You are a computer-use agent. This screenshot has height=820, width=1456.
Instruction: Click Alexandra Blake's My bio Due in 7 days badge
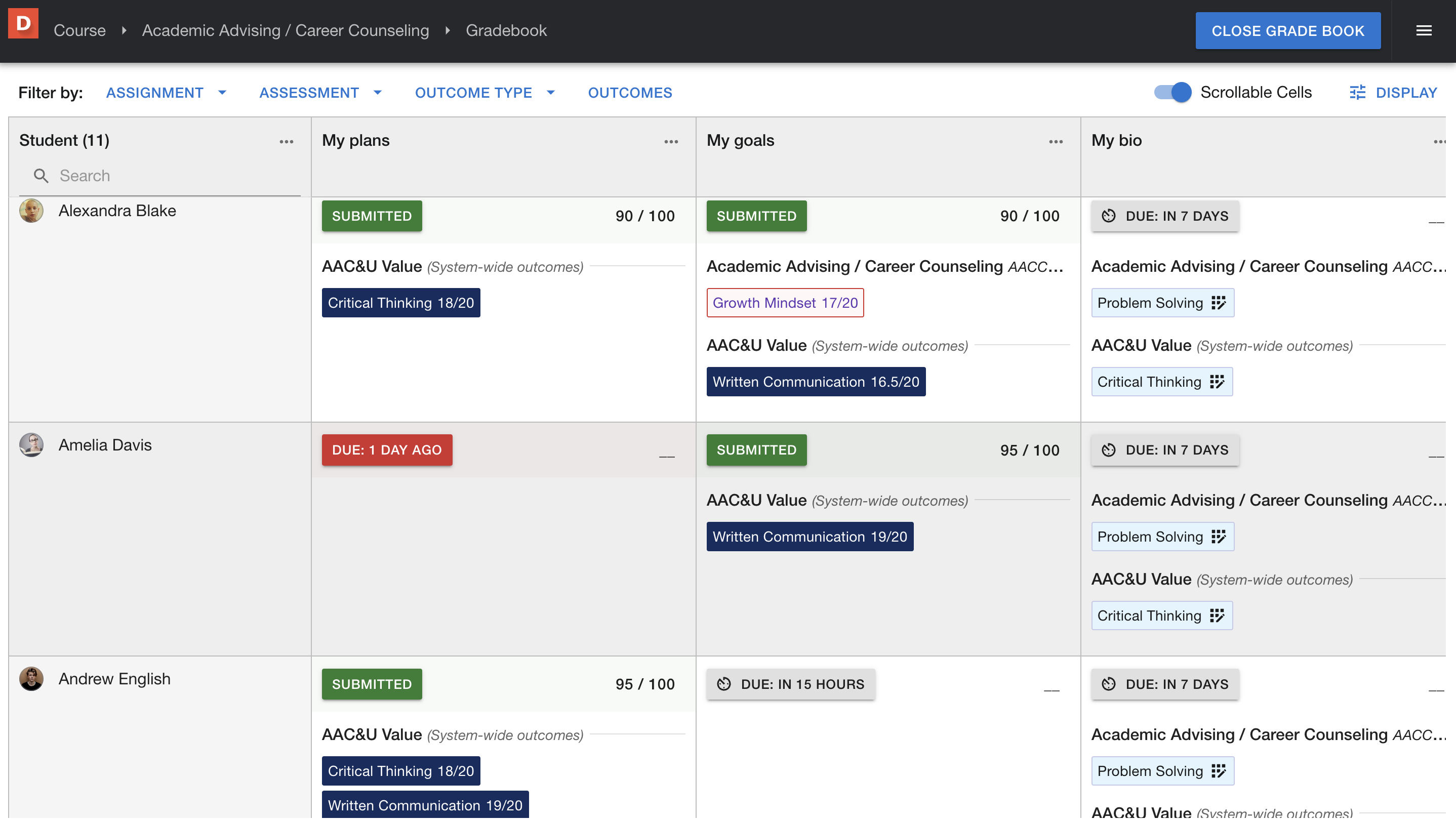[x=1165, y=216]
